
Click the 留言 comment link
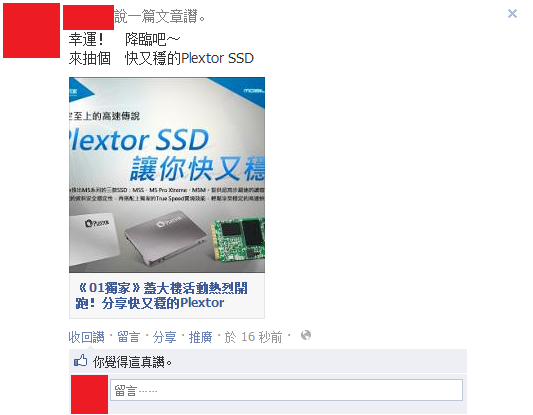tap(128, 337)
